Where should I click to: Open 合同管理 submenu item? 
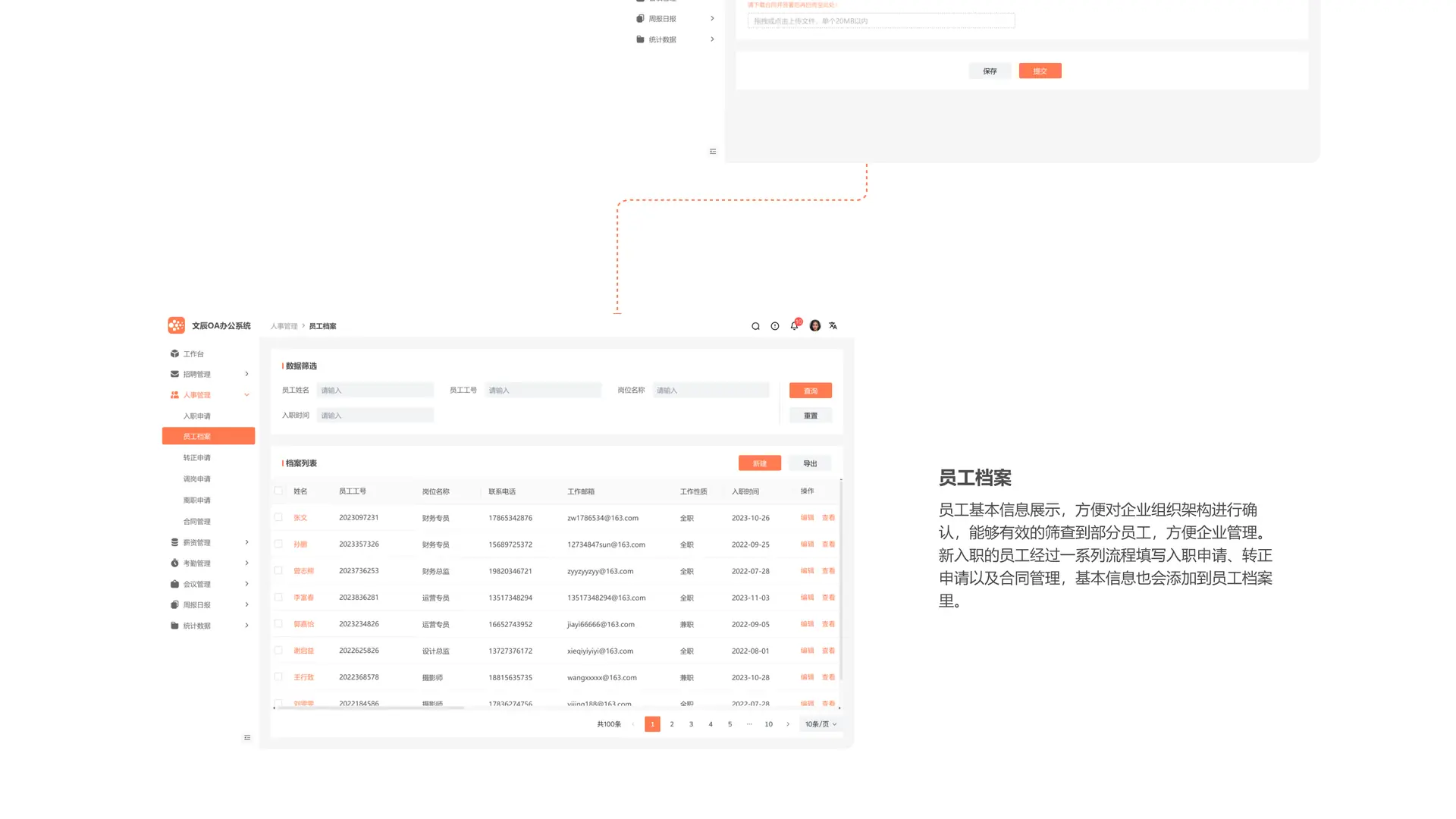(x=196, y=522)
